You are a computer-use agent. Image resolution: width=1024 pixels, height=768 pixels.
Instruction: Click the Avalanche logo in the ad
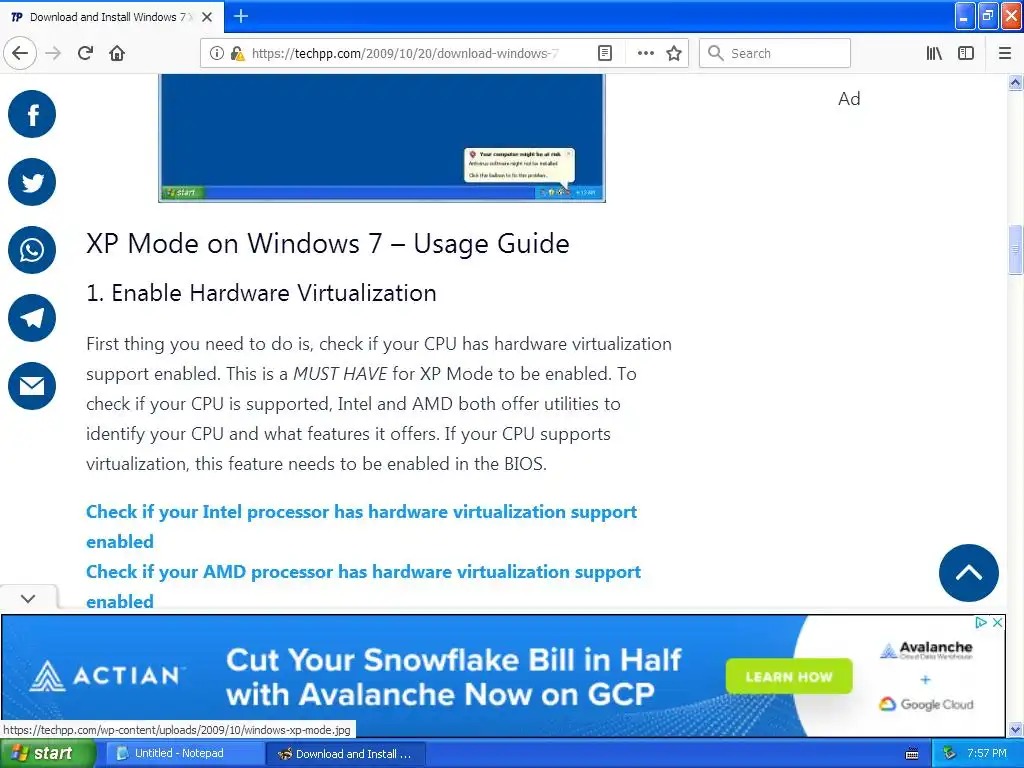[926, 650]
